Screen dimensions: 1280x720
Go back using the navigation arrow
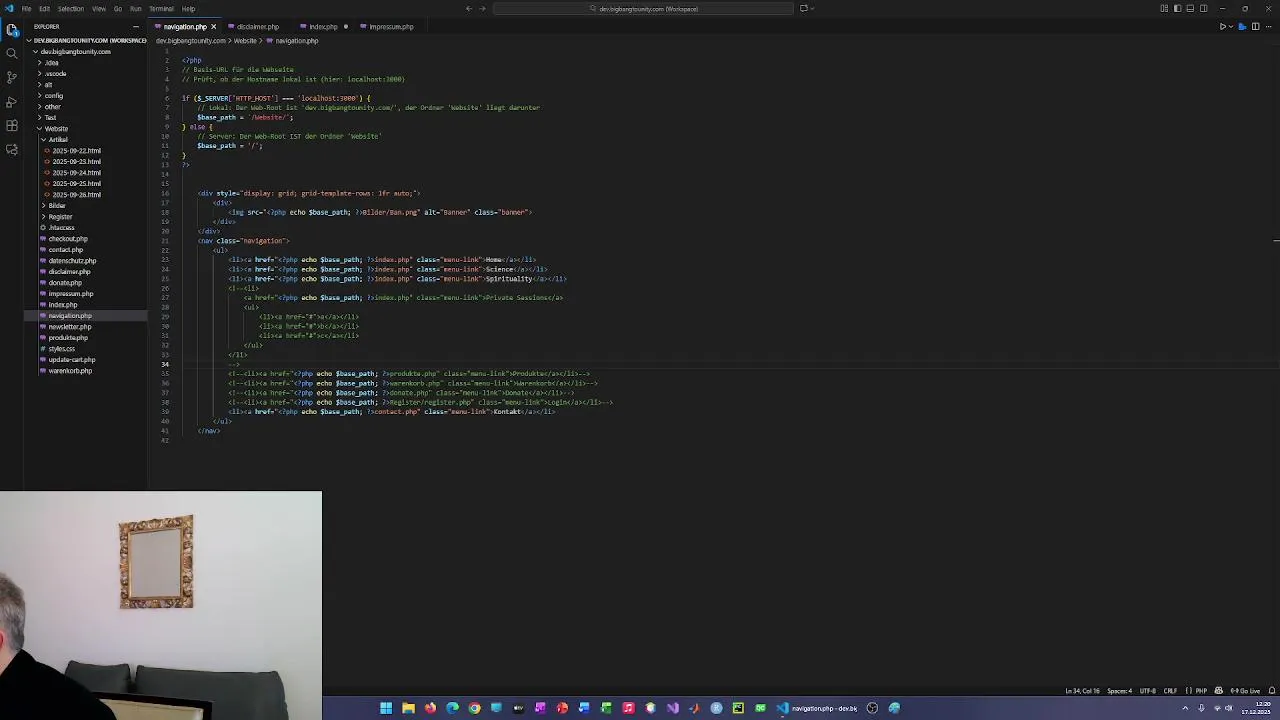click(x=468, y=9)
